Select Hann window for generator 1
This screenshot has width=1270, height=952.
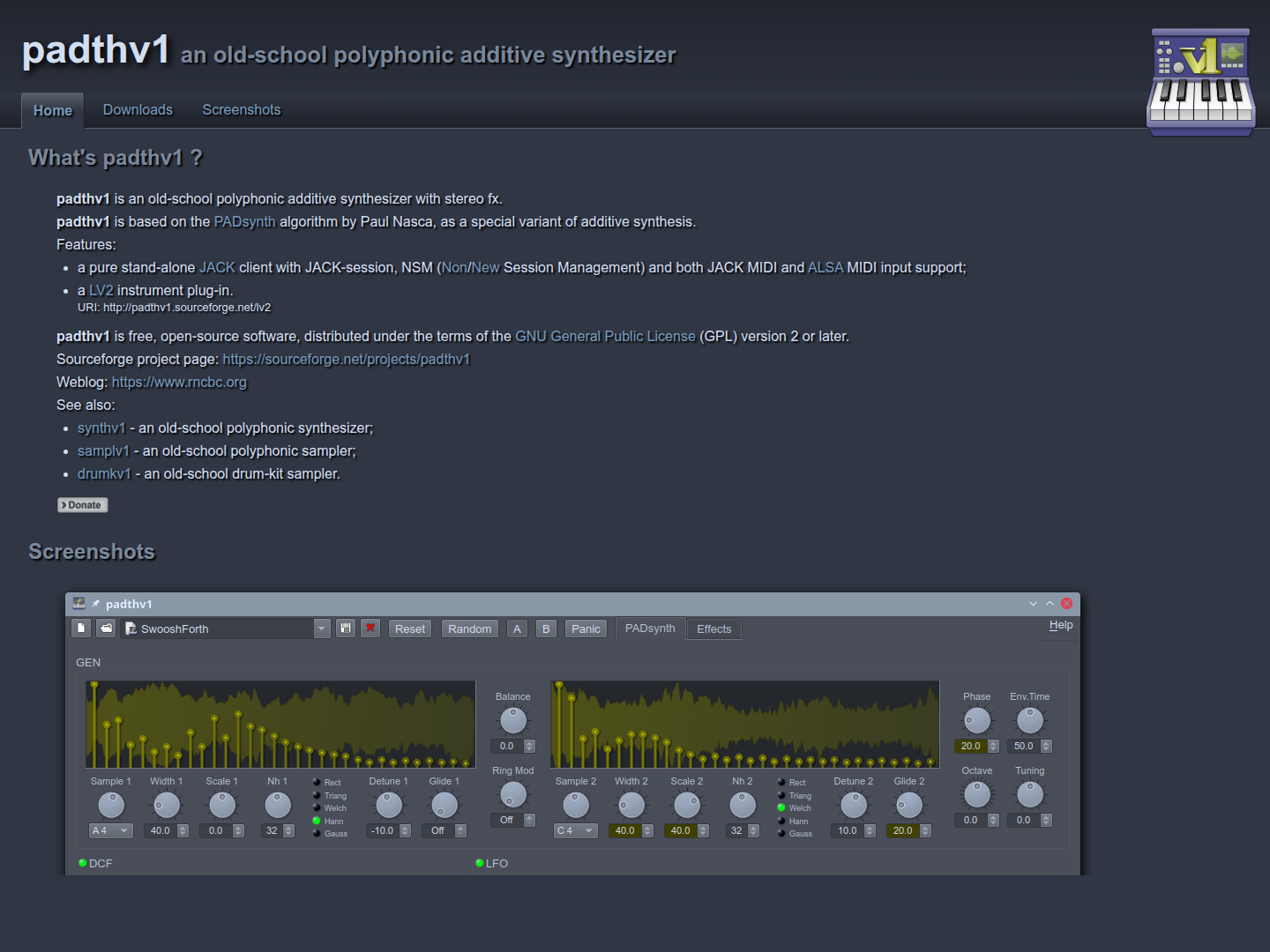[x=328, y=821]
